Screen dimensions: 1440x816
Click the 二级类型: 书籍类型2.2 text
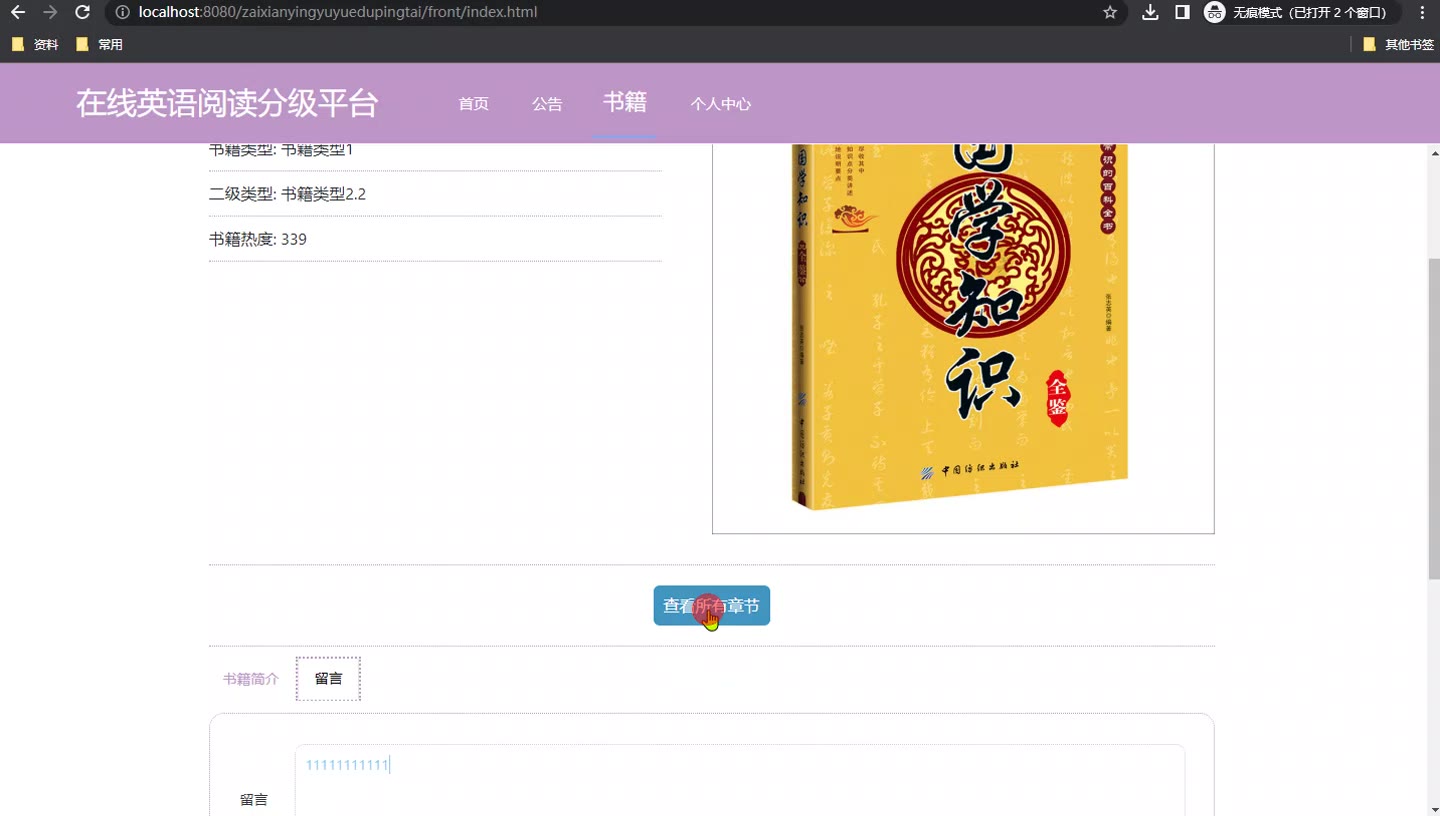click(x=287, y=194)
